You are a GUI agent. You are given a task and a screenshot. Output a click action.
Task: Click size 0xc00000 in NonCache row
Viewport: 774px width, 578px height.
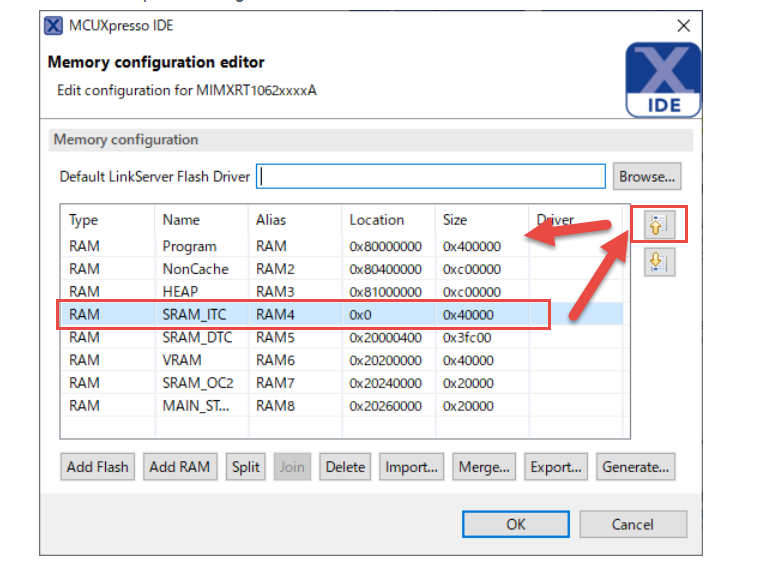pos(472,269)
